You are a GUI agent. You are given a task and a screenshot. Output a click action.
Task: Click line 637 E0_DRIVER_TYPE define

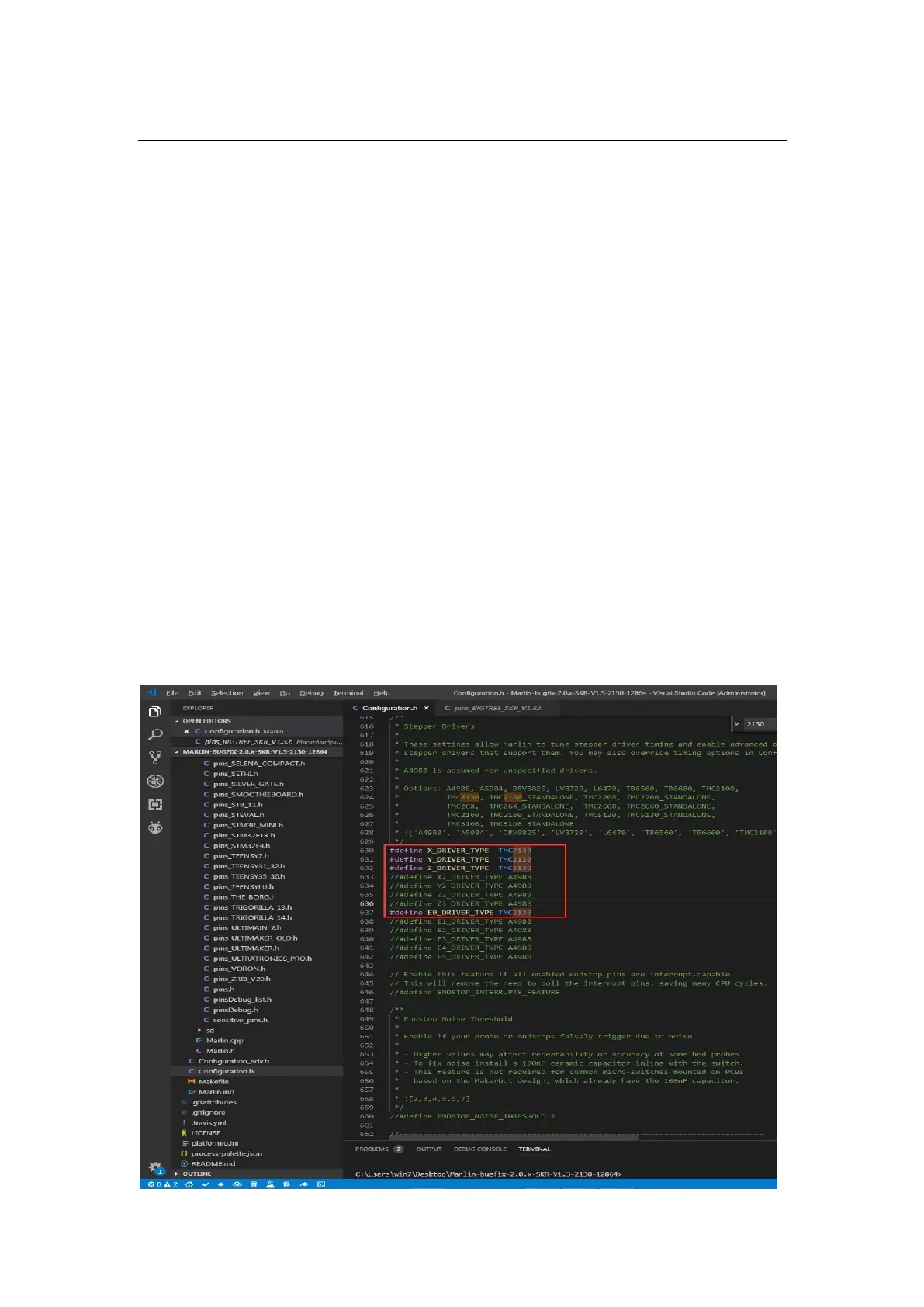click(x=460, y=913)
